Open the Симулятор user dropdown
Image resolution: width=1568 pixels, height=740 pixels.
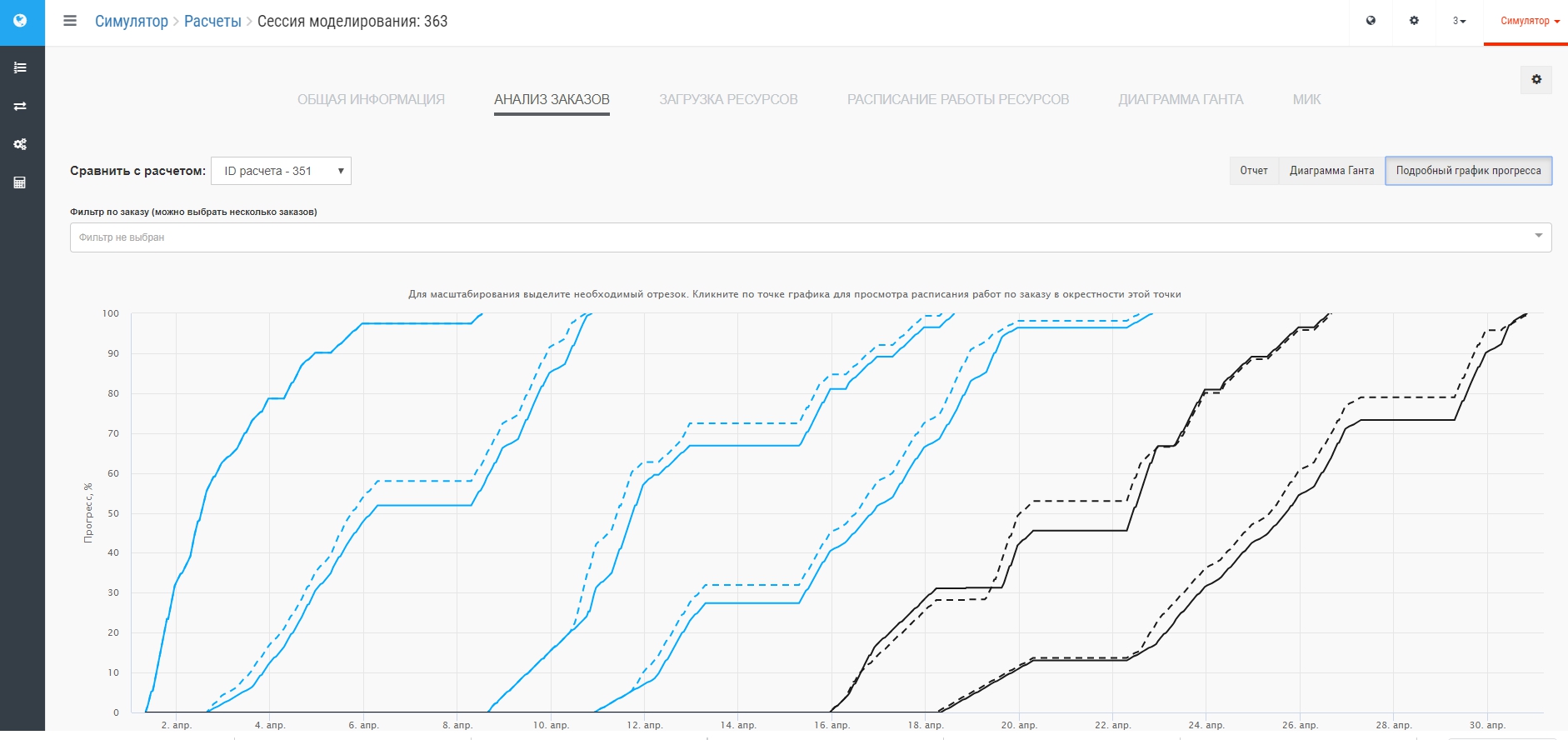(x=1530, y=21)
